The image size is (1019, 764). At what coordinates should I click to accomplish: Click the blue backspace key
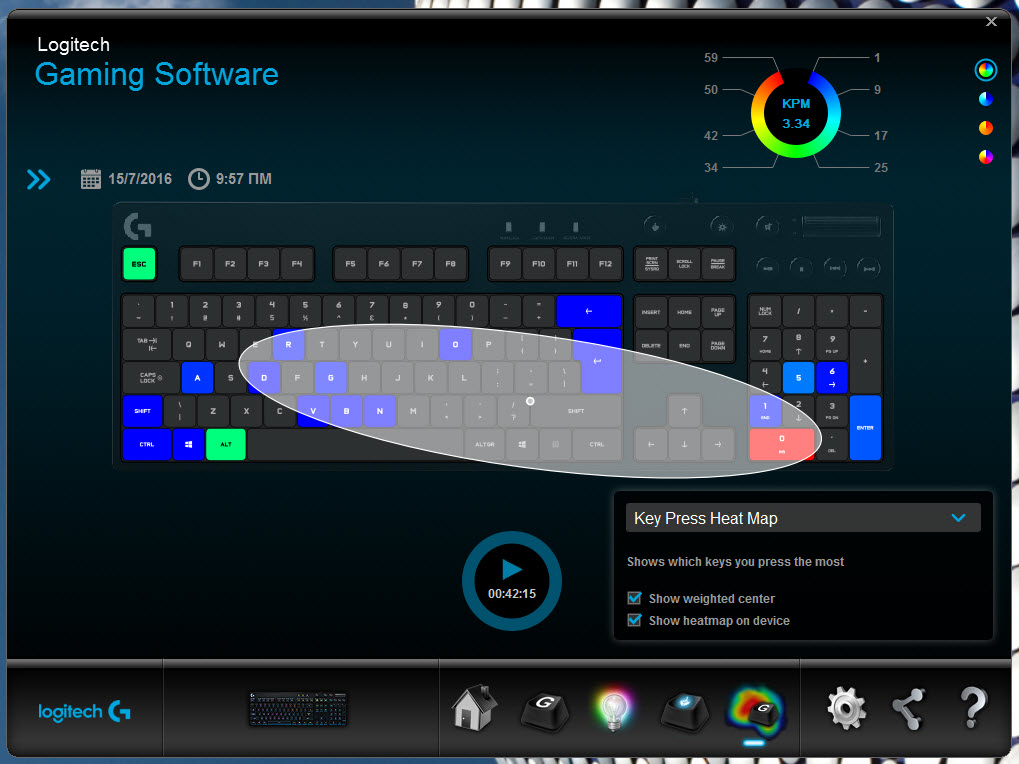(x=589, y=311)
